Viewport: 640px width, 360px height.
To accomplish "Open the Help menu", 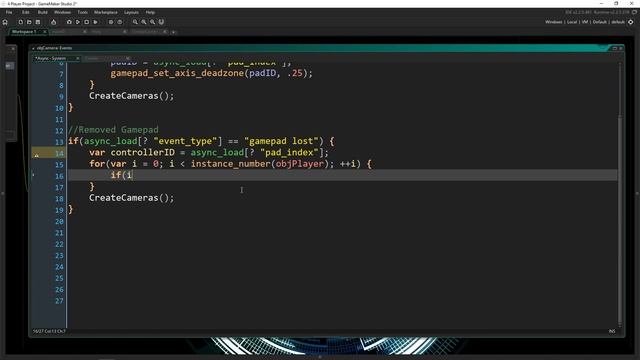I will (x=150, y=12).
